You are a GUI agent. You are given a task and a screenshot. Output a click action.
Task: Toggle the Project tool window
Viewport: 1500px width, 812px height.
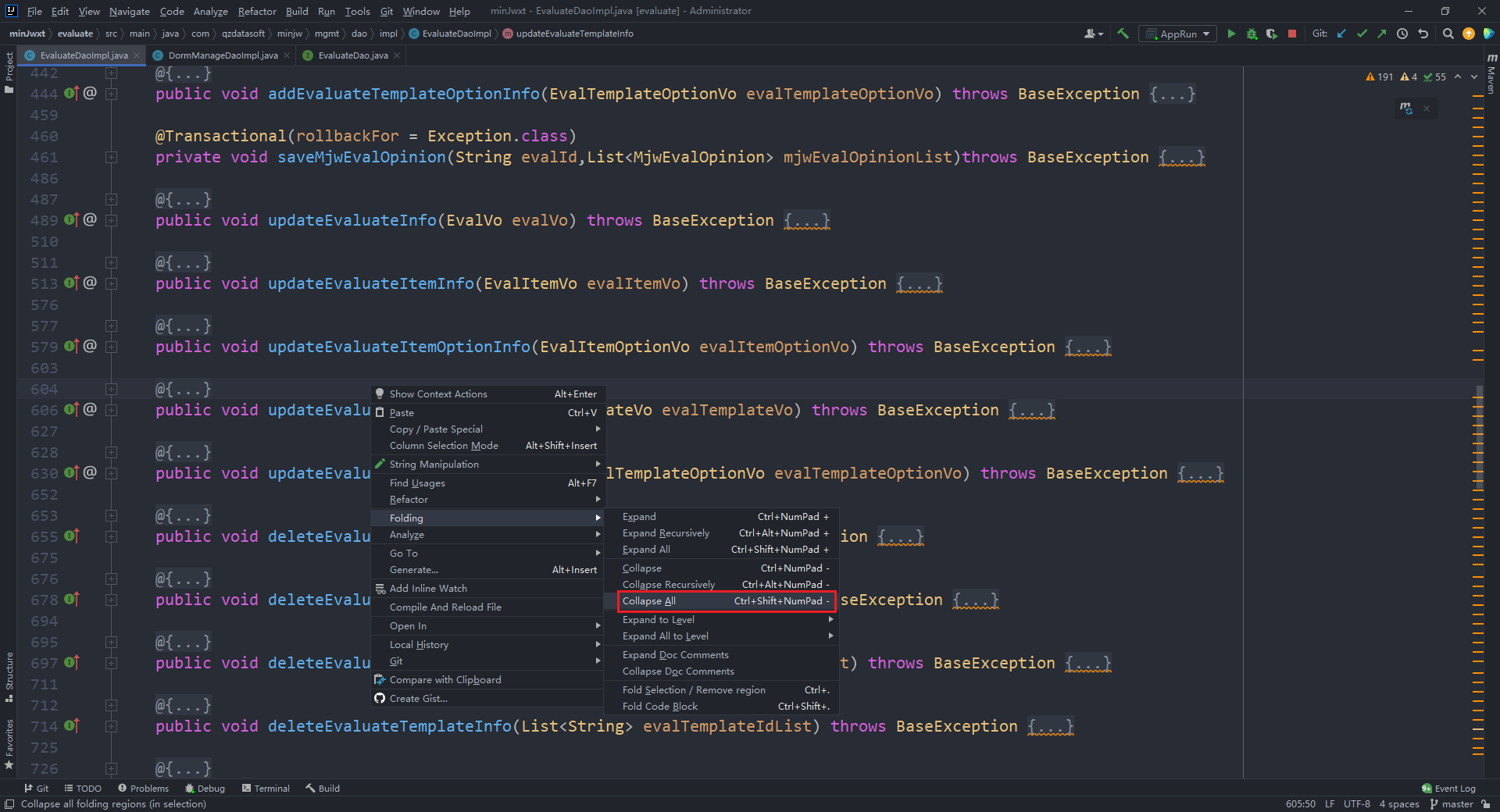[x=9, y=73]
